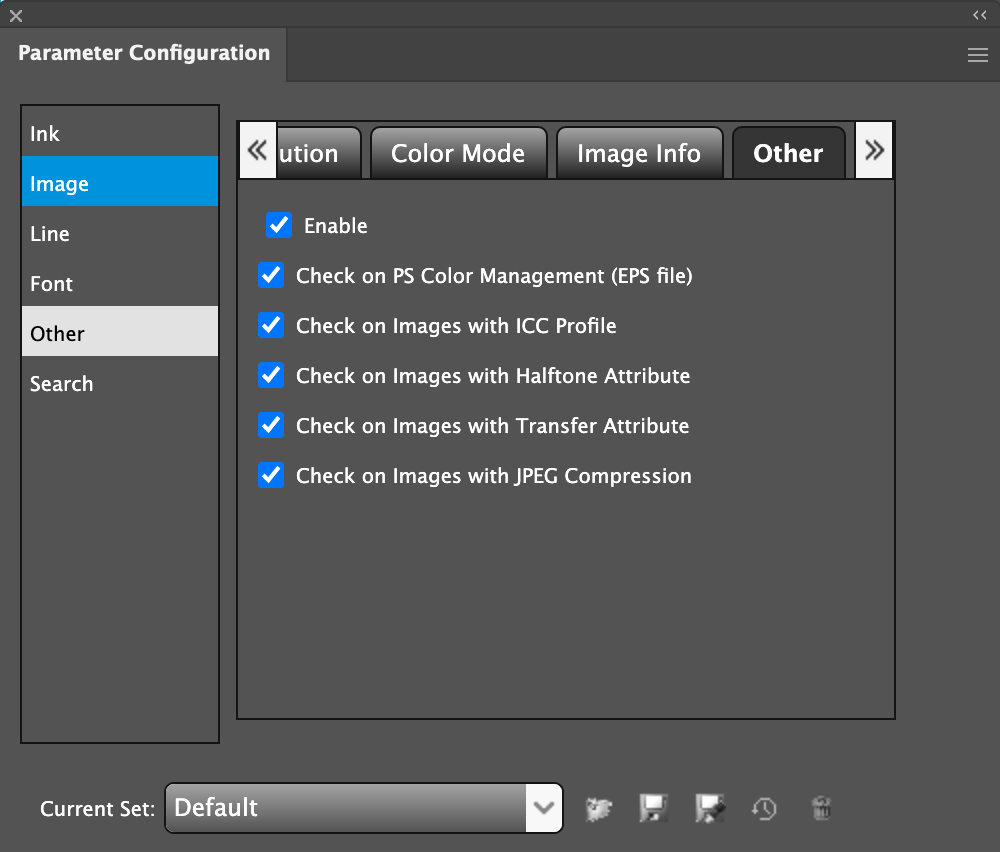The height and width of the screenshot is (852, 1000).
Task: Toggle Check on PS Color Management checkbox
Action: (271, 275)
